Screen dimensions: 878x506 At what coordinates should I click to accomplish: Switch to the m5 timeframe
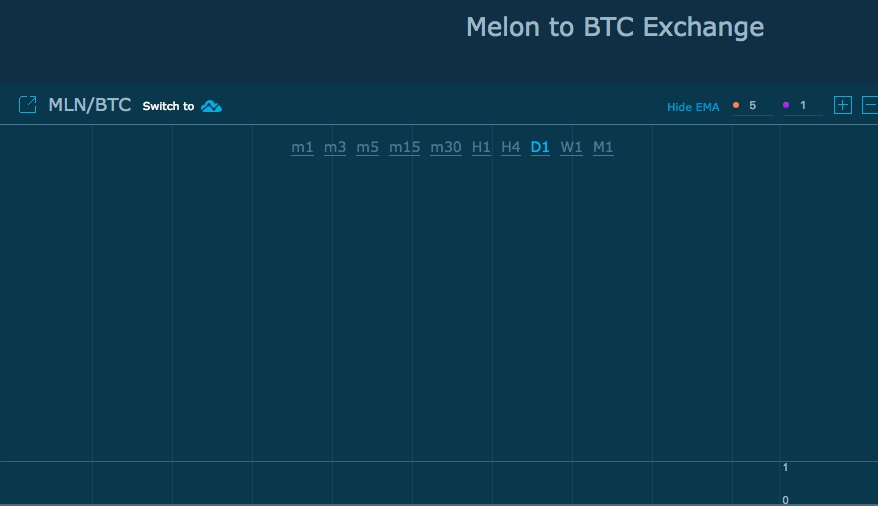coord(368,148)
